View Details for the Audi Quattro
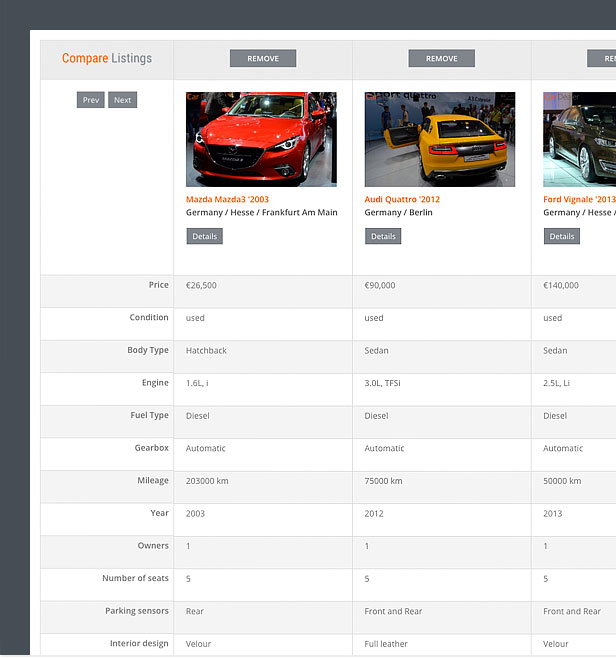 (x=383, y=237)
